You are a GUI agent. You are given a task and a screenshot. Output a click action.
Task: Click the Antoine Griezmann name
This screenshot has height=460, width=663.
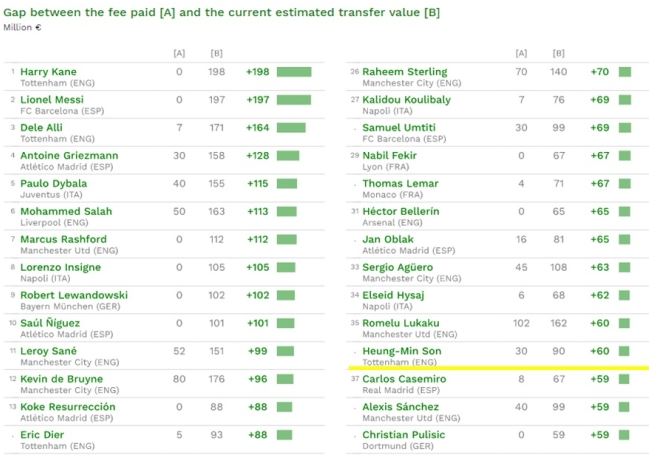click(x=68, y=156)
